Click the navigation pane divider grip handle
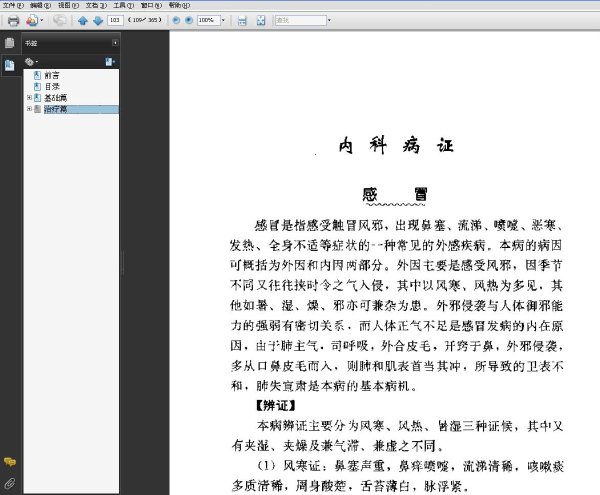 point(122,263)
